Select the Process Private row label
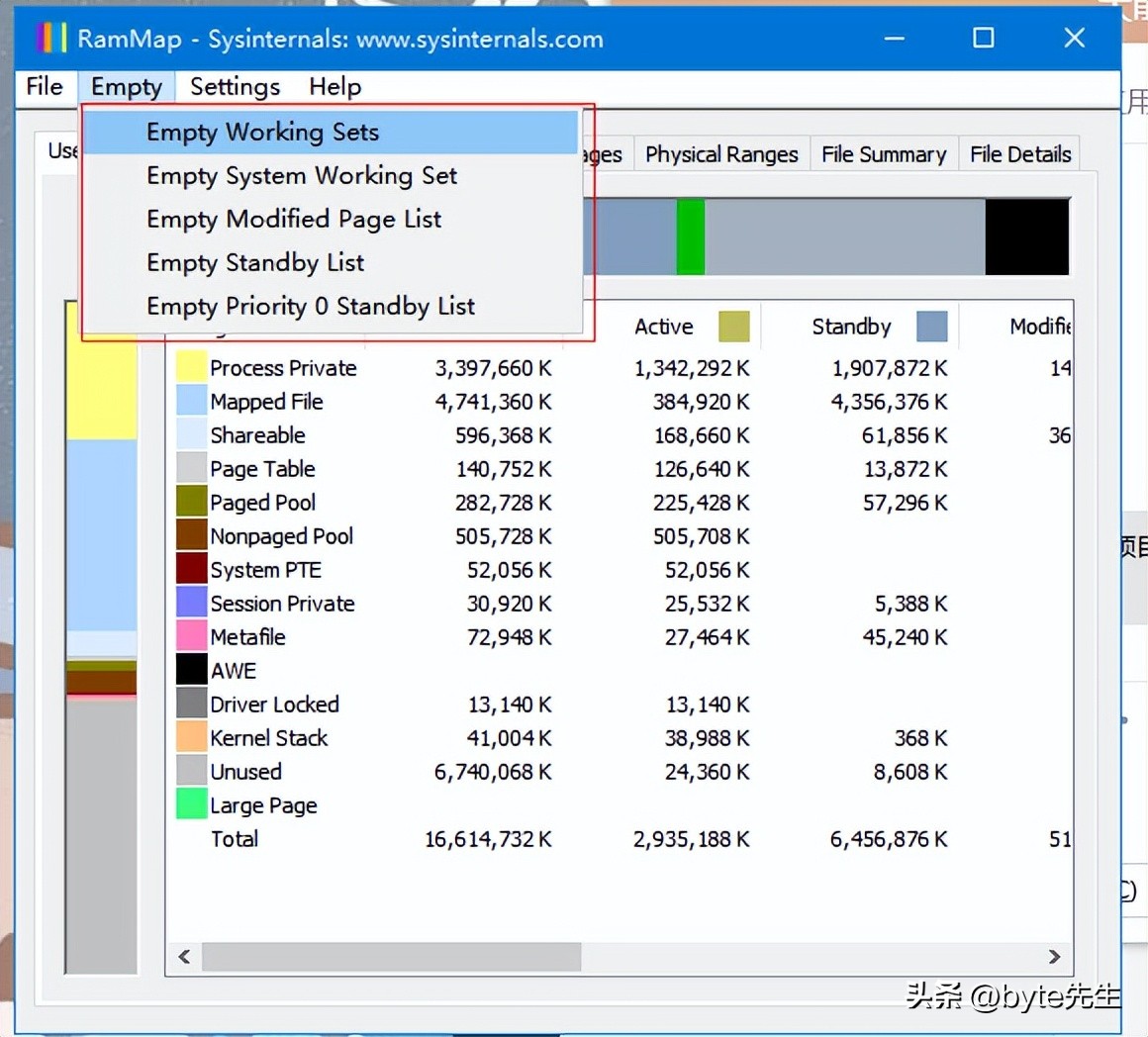1148x1037 pixels. coord(283,367)
